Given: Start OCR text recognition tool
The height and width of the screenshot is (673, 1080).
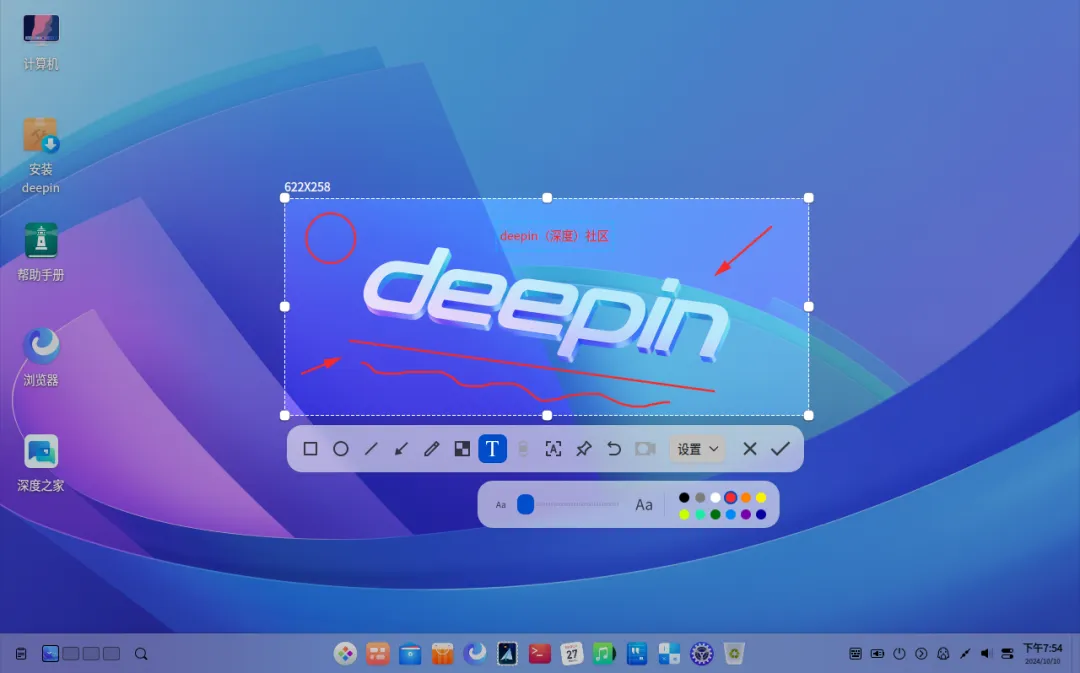Looking at the screenshot, I should [553, 449].
